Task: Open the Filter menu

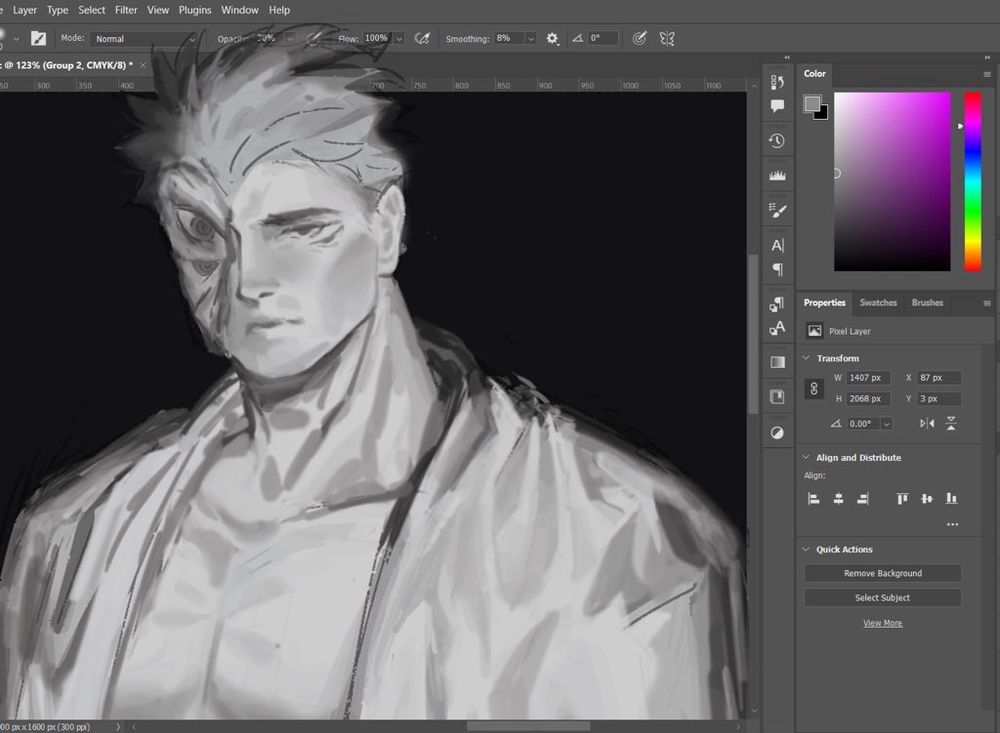Action: point(126,10)
